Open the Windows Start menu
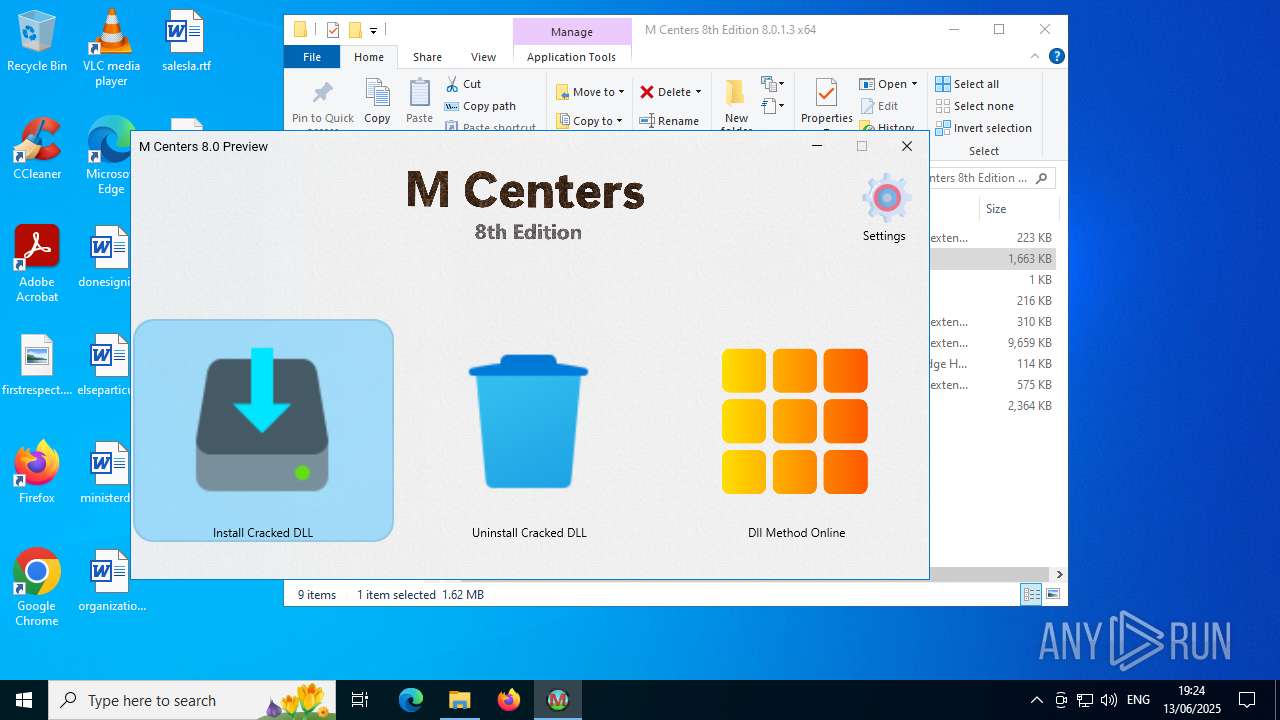Viewport: 1280px width, 720px height. point(24,700)
